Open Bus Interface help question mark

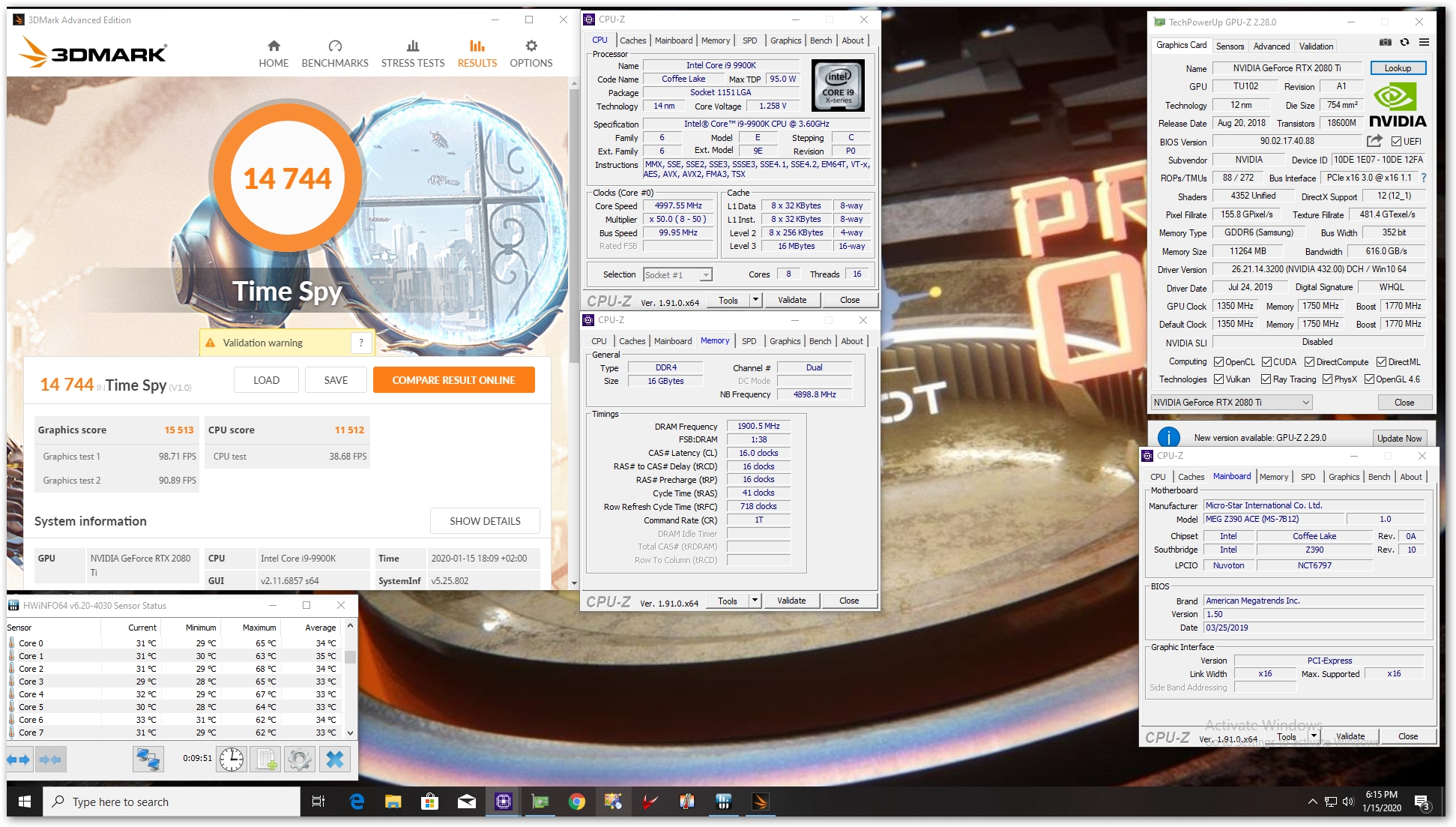click(1424, 178)
